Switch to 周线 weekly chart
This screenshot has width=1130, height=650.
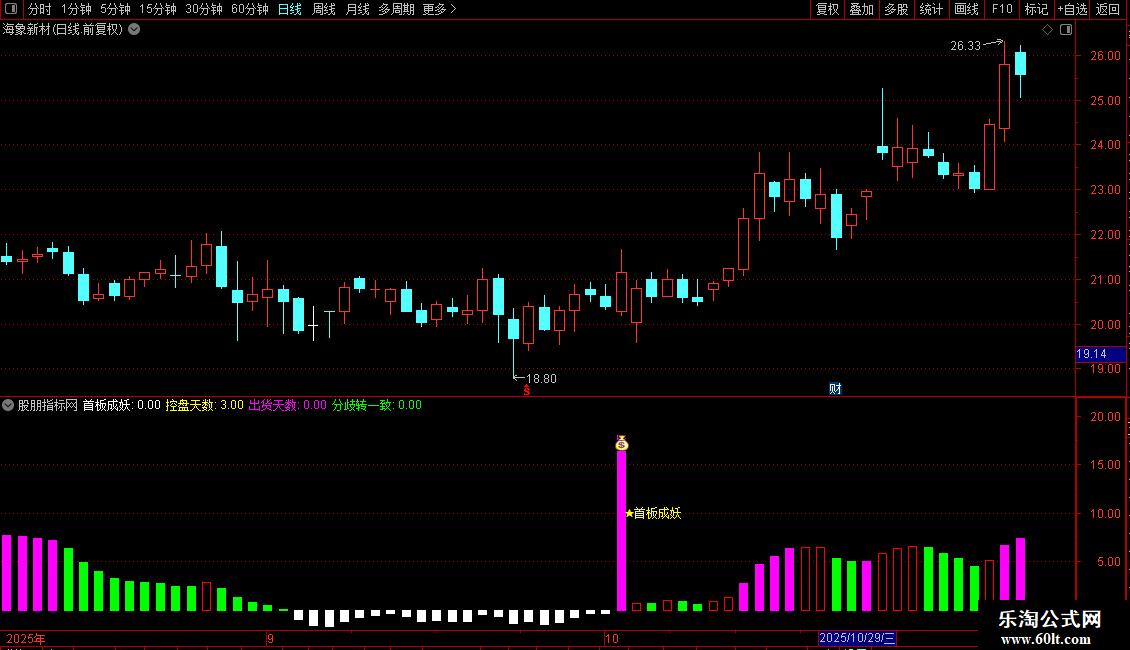pos(324,9)
